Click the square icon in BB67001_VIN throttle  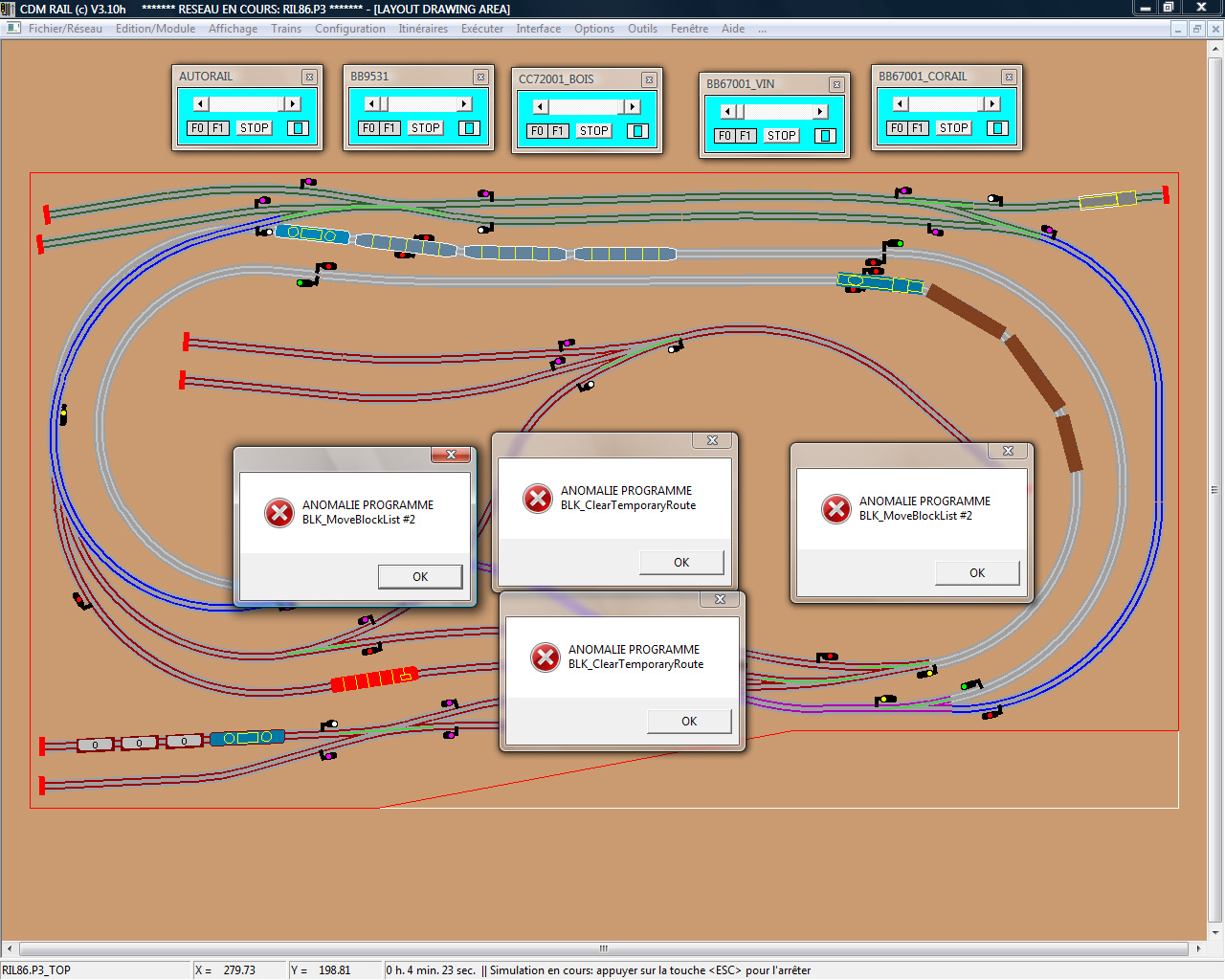pyautogui.click(x=825, y=136)
